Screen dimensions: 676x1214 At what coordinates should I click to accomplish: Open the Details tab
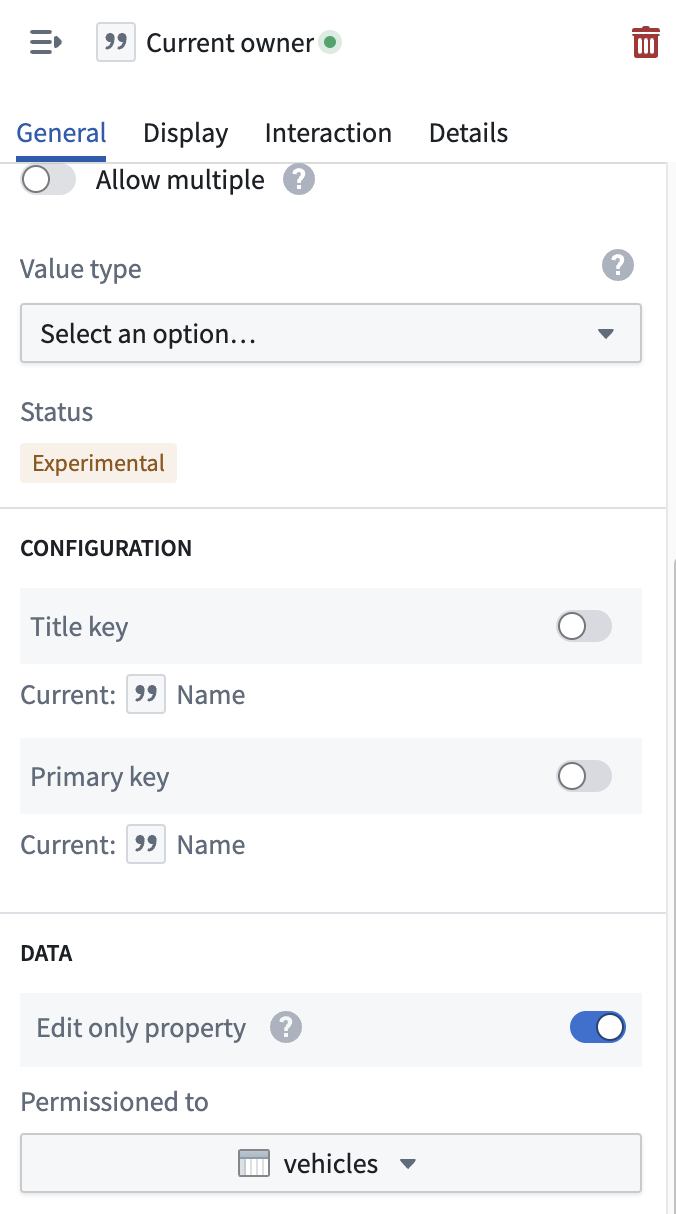(468, 133)
